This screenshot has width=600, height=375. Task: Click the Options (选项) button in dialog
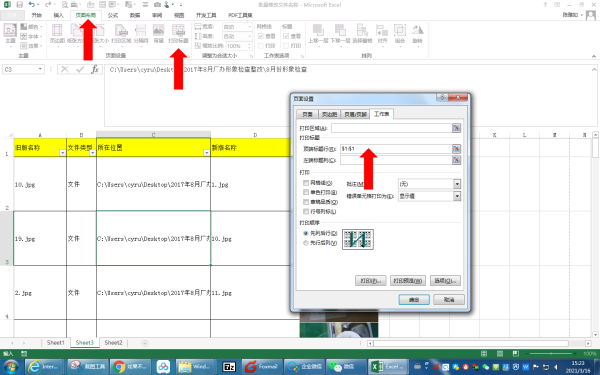coord(445,280)
